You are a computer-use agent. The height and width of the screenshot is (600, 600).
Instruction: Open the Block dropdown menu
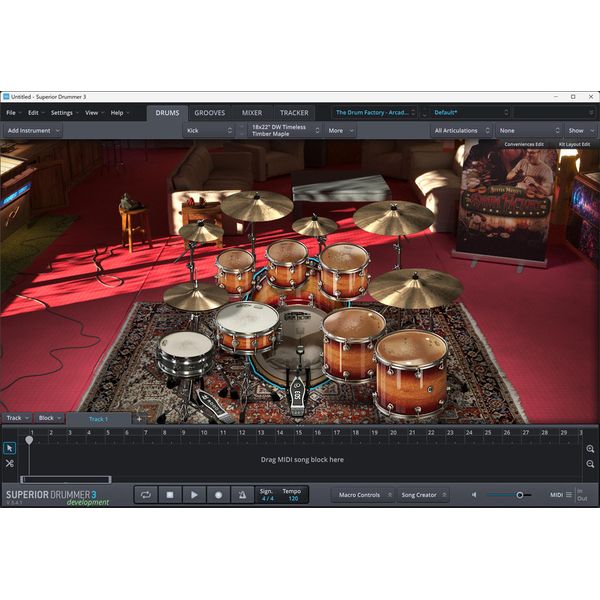click(50, 418)
